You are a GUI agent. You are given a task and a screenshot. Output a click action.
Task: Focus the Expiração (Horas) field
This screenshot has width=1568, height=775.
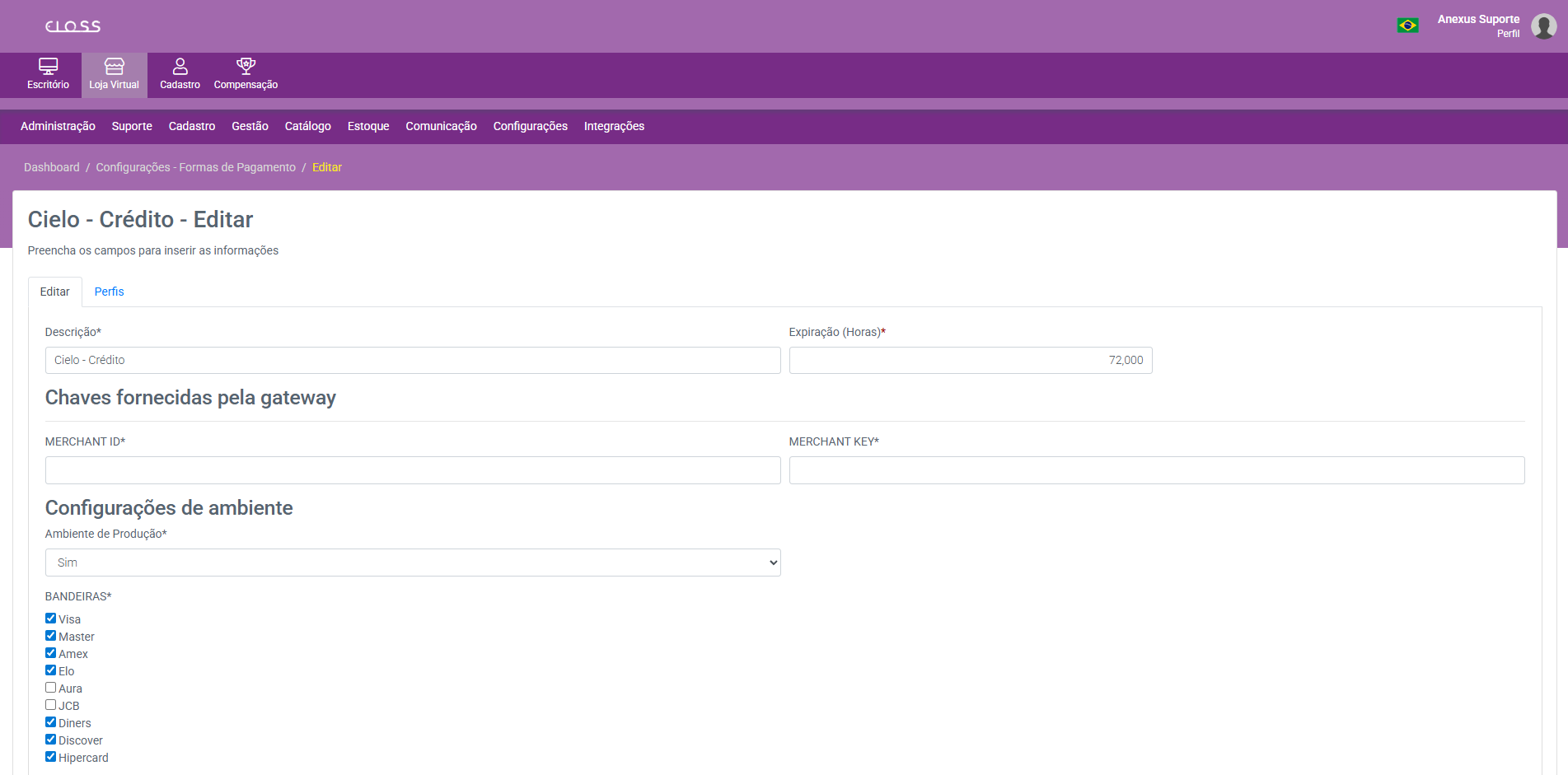click(970, 361)
